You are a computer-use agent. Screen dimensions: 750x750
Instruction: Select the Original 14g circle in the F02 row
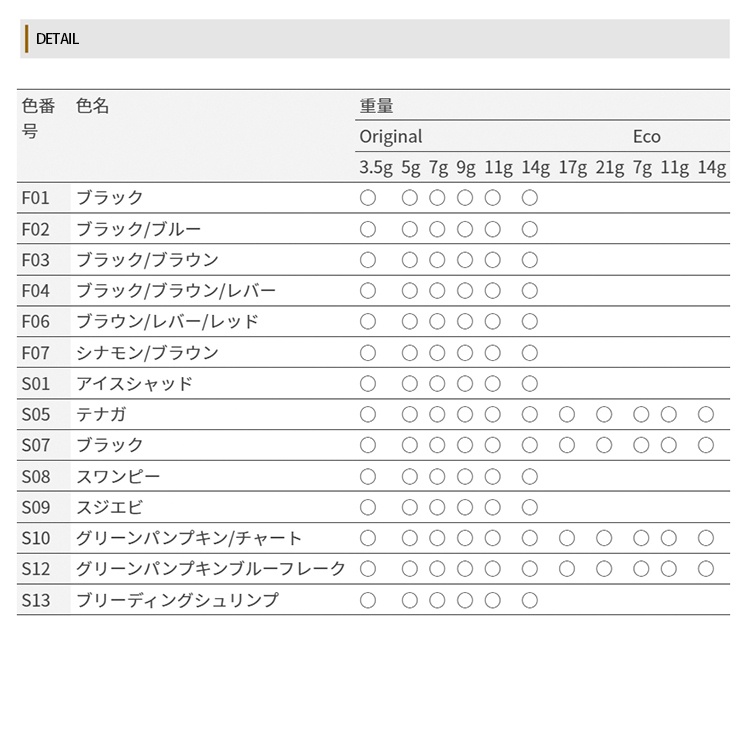pos(530,229)
